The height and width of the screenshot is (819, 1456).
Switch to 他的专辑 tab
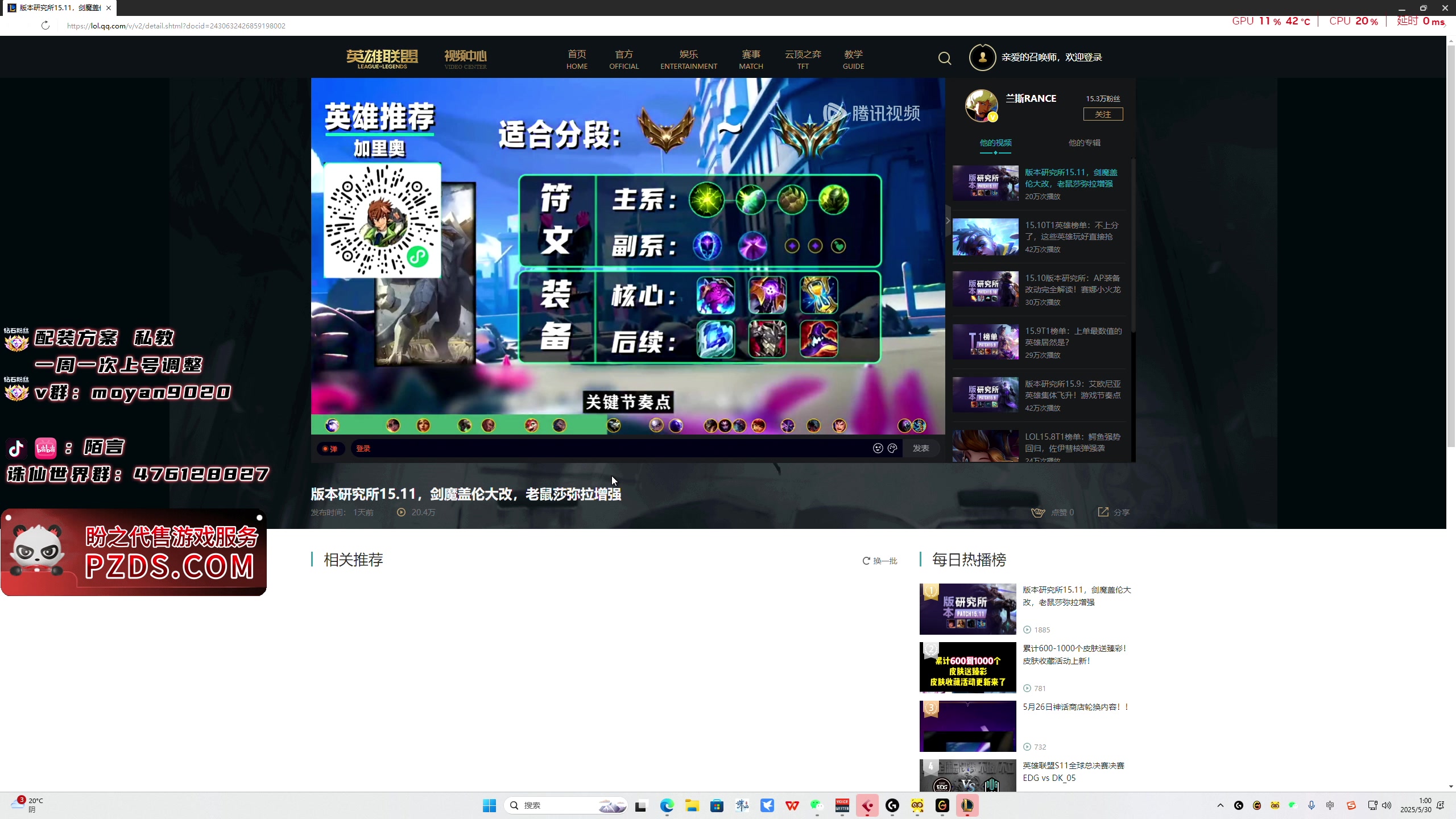coord(1084,143)
